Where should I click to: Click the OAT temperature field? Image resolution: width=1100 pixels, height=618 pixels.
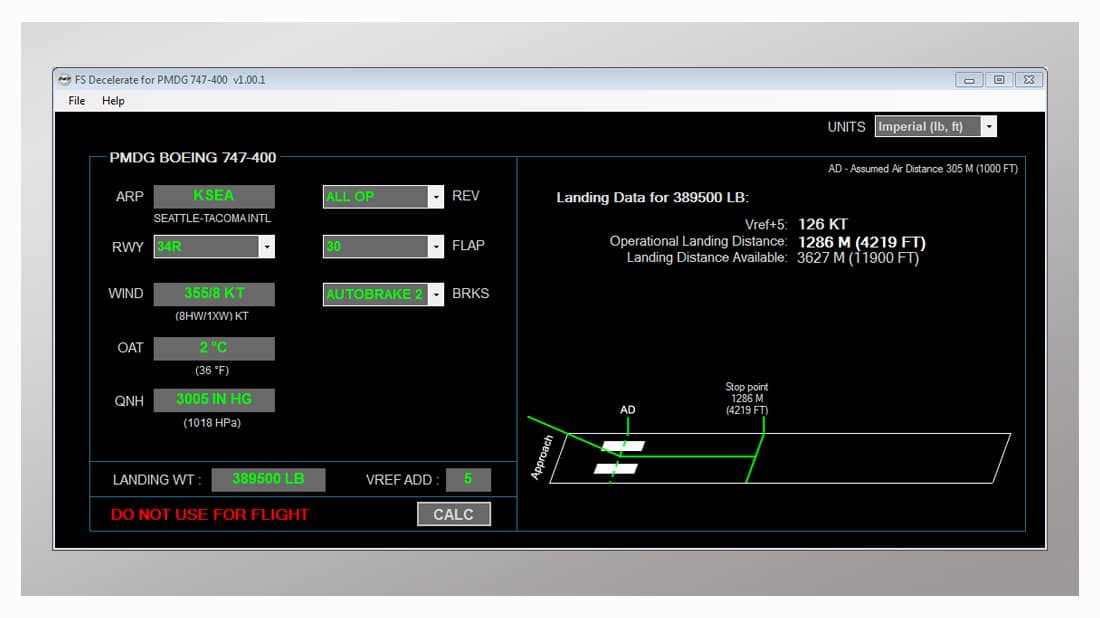point(213,348)
